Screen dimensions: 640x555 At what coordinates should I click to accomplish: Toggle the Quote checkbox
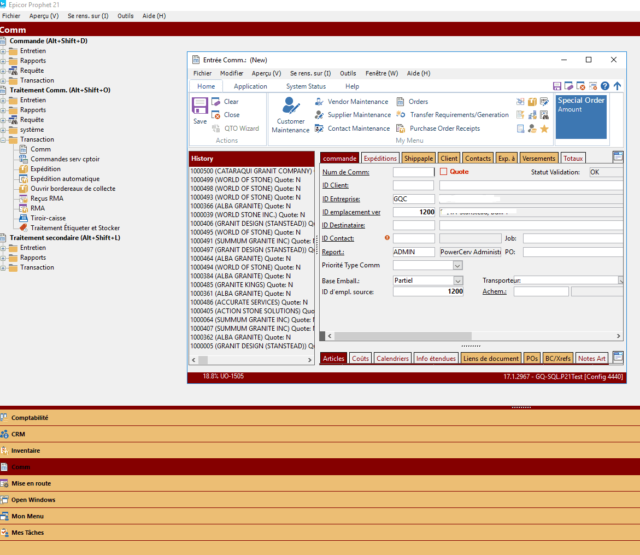(443, 172)
